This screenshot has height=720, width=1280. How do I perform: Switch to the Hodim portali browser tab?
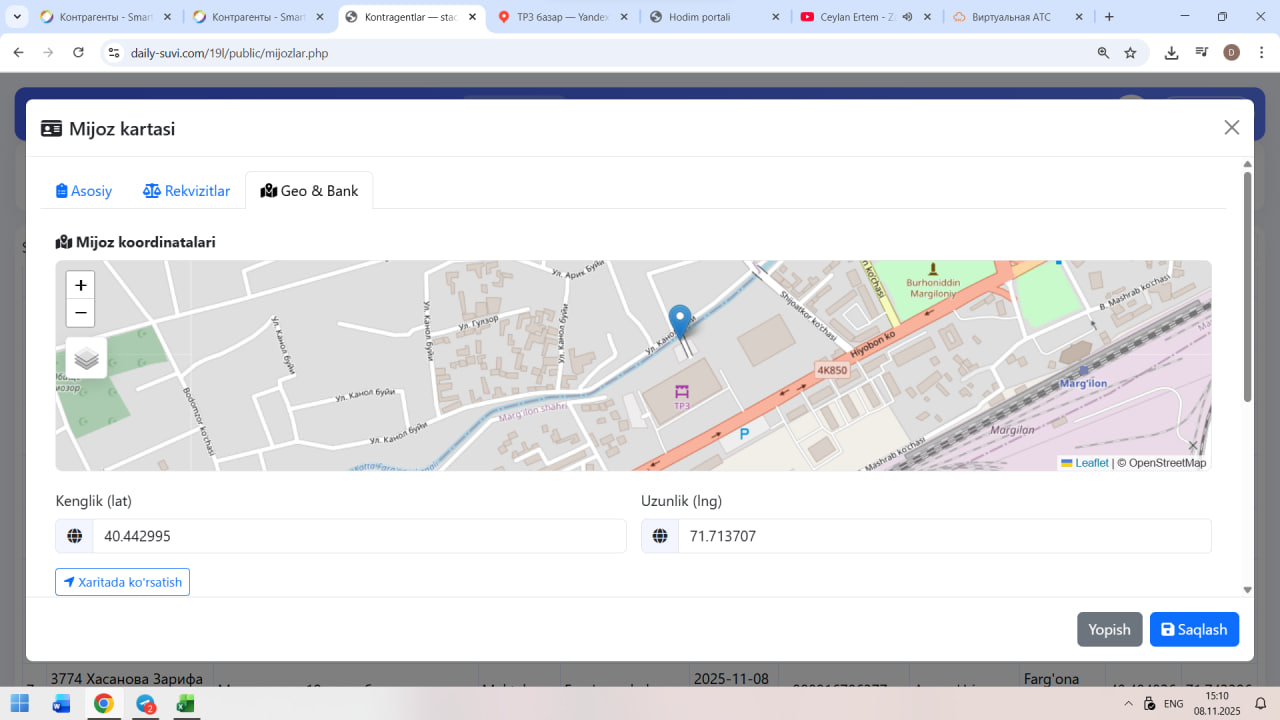pyautogui.click(x=716, y=17)
